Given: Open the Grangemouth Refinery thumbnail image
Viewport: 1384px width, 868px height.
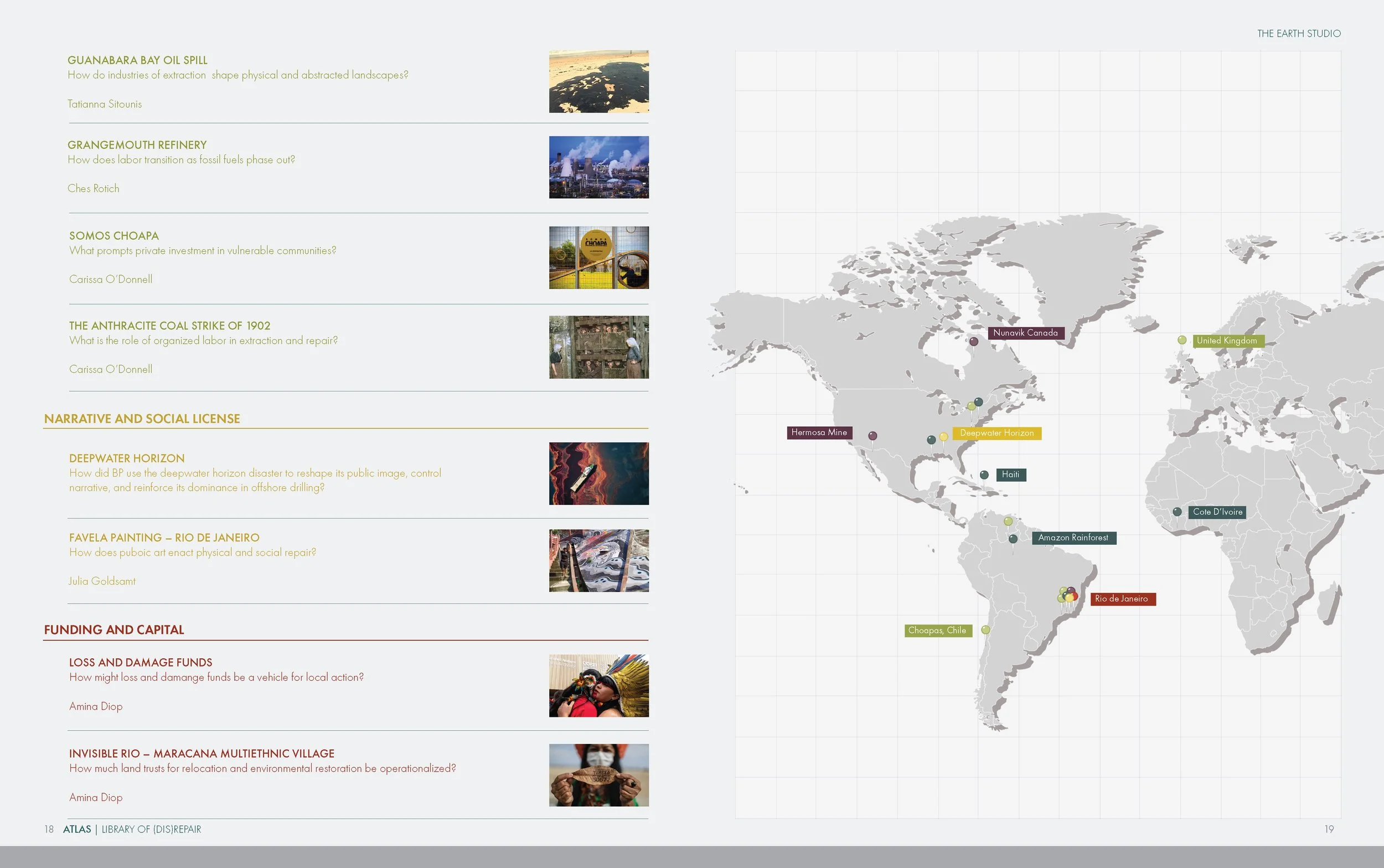Looking at the screenshot, I should tap(599, 167).
